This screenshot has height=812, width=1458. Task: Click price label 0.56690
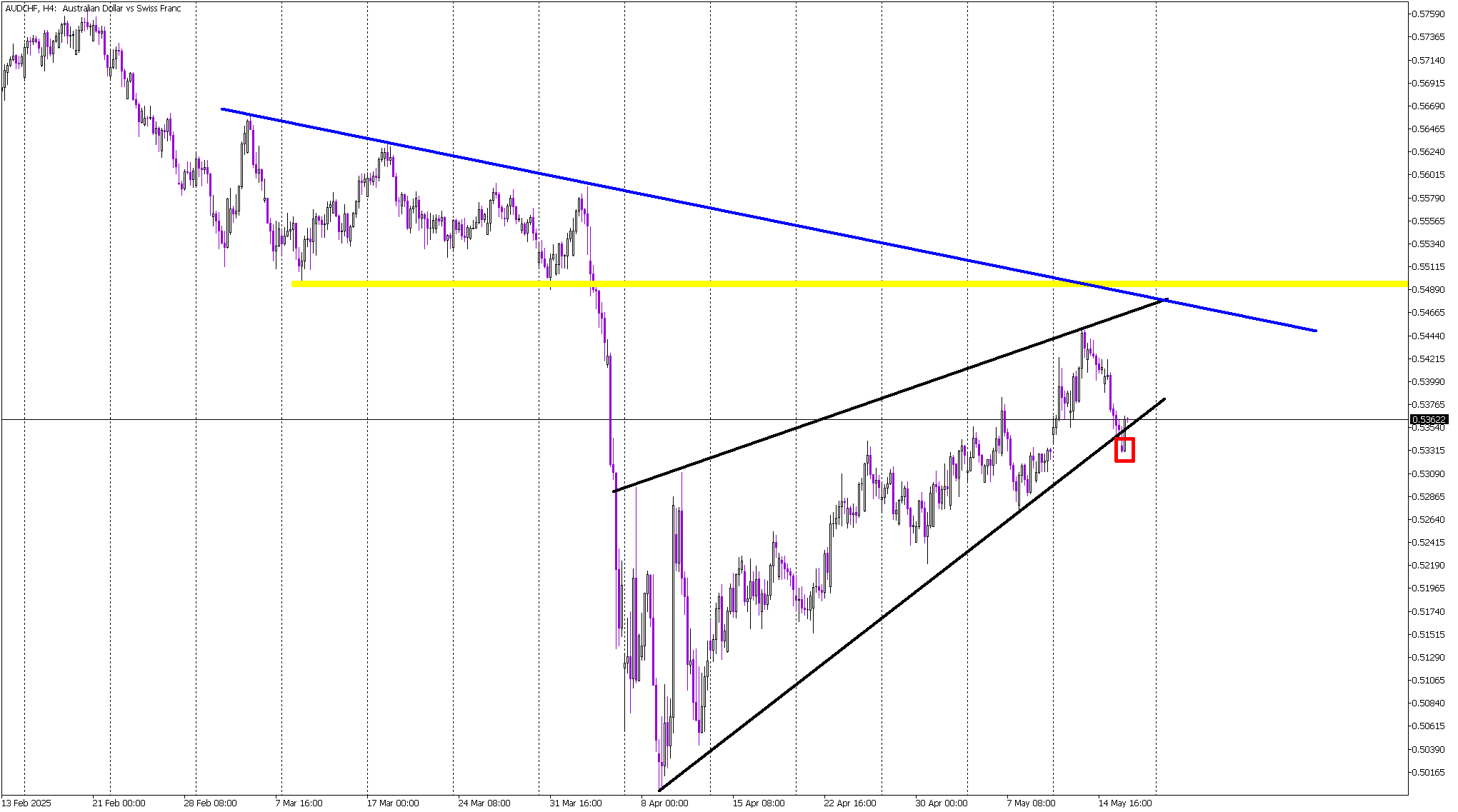click(1429, 106)
